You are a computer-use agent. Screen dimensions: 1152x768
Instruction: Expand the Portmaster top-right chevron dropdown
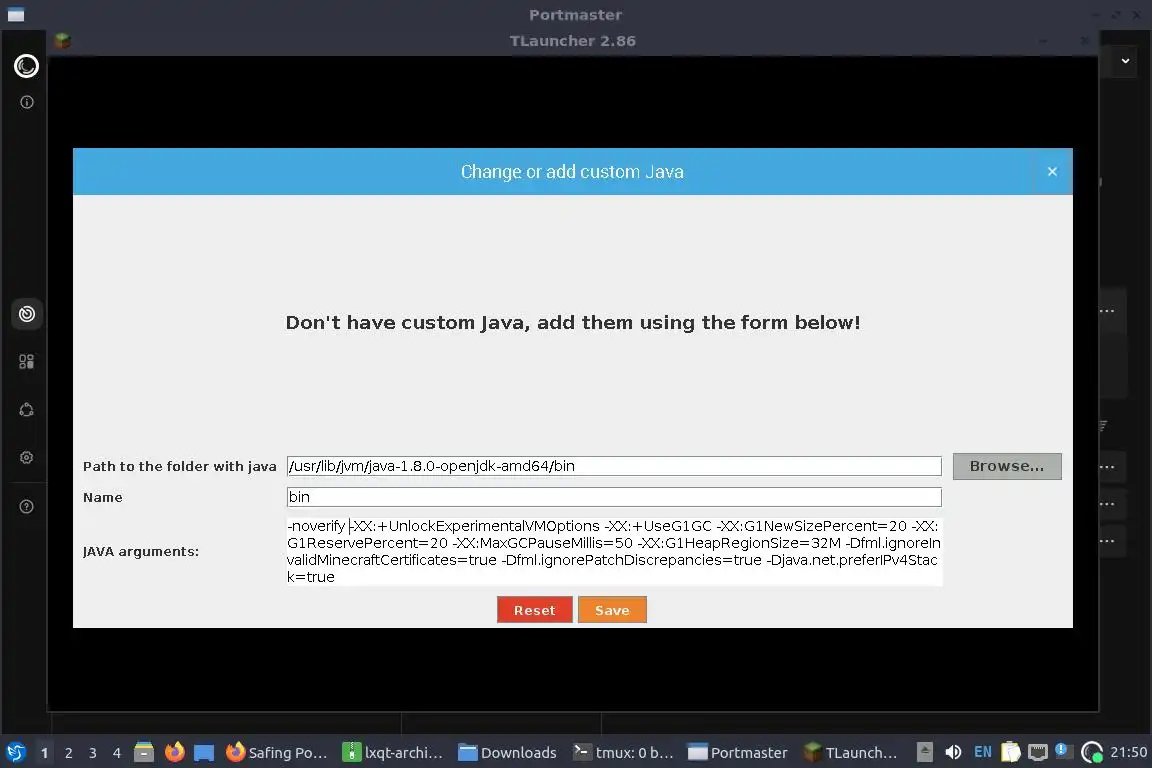1125,61
